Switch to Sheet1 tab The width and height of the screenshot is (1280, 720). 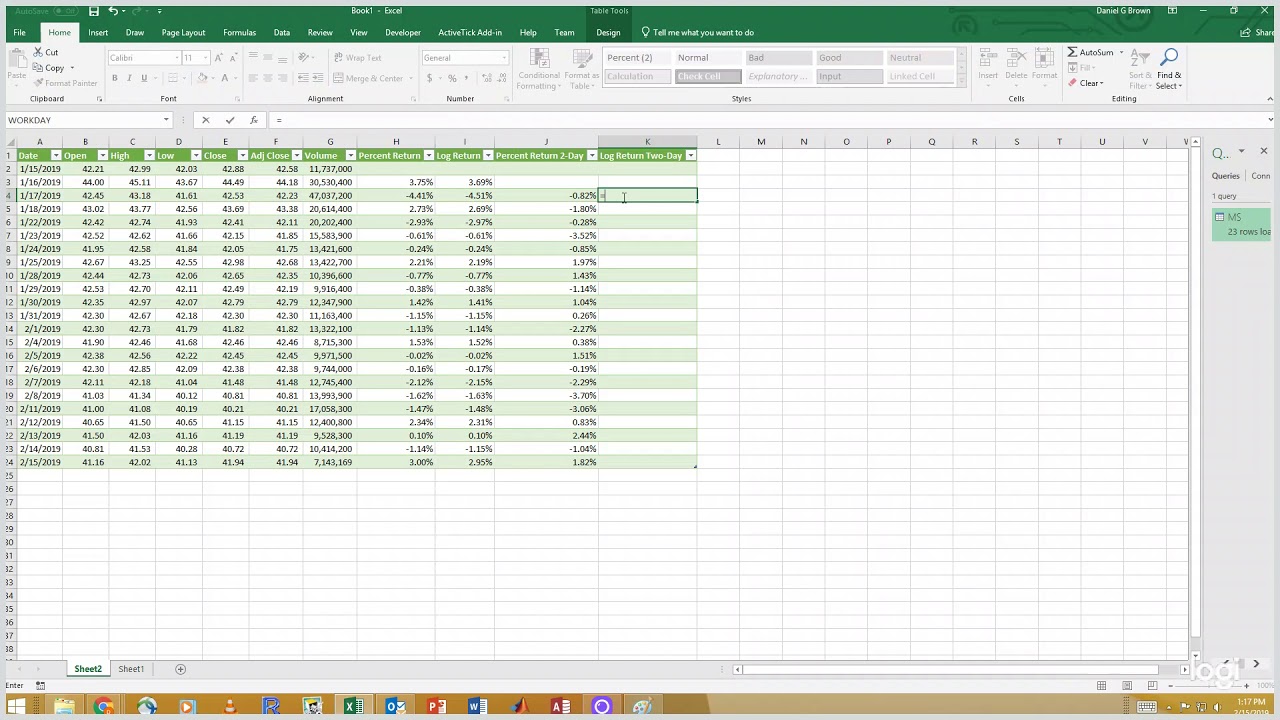(x=131, y=669)
